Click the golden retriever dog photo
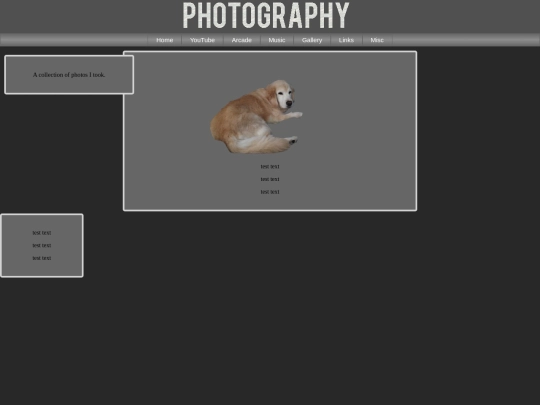The width and height of the screenshot is (540, 405). click(x=257, y=117)
